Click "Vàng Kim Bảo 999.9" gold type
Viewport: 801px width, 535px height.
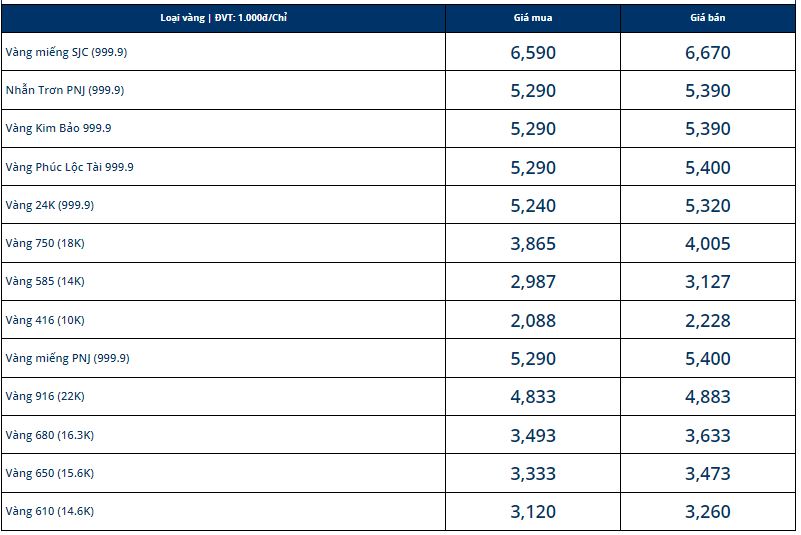point(58,128)
